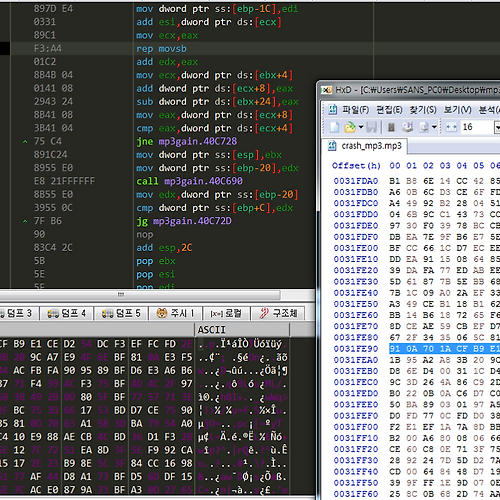Viewport: 500px width, 500px height.
Task: Click offset 0031FE90 in HxD
Action: pos(356,349)
